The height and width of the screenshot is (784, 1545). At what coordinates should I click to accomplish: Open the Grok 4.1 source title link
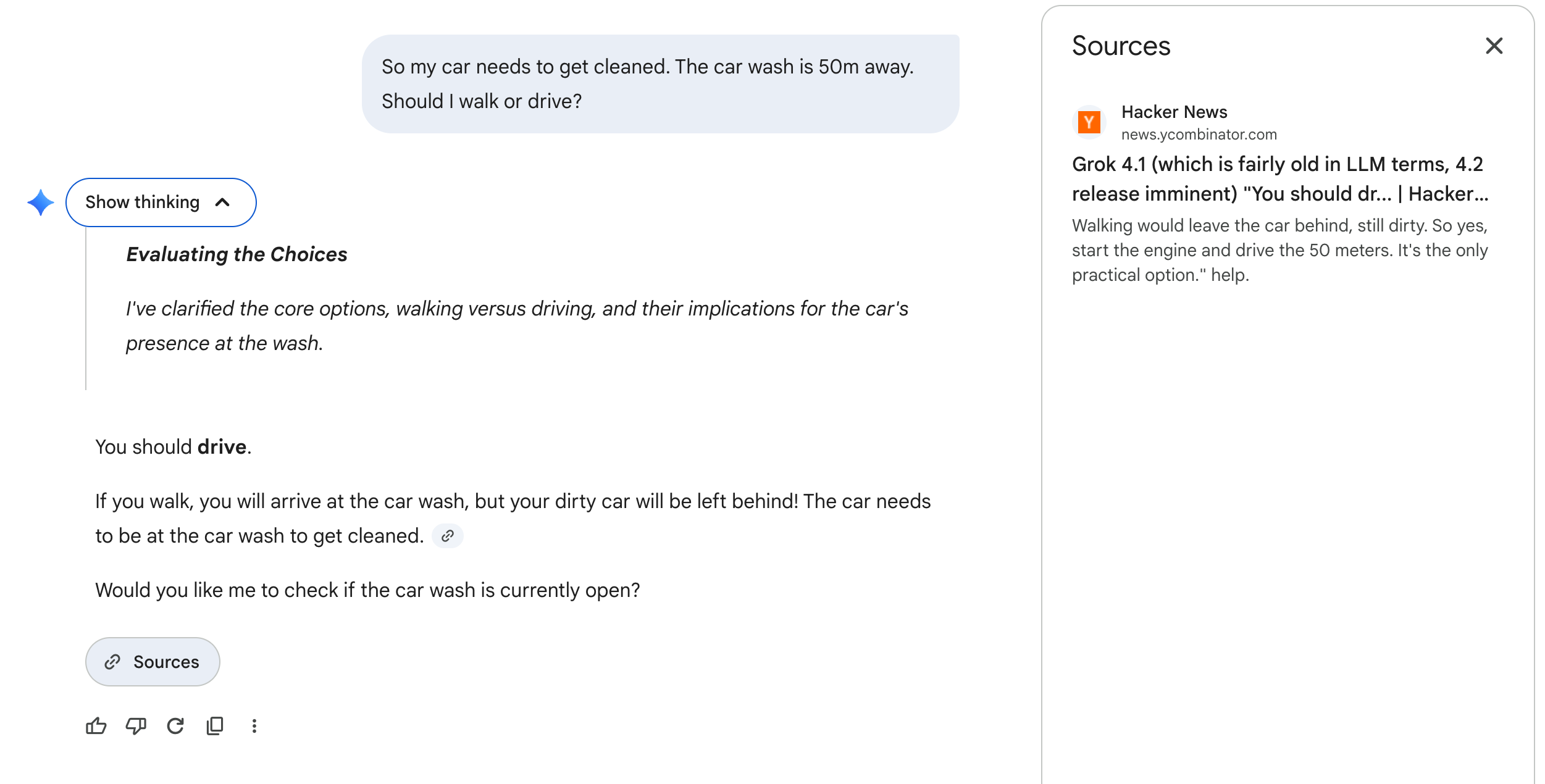1279,179
